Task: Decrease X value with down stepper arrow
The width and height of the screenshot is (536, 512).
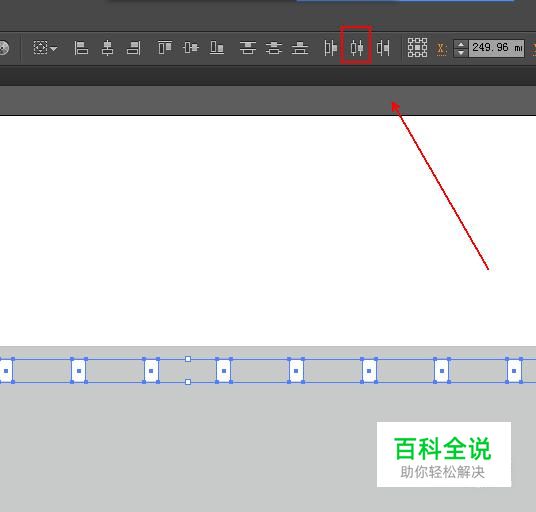Action: click(461, 53)
